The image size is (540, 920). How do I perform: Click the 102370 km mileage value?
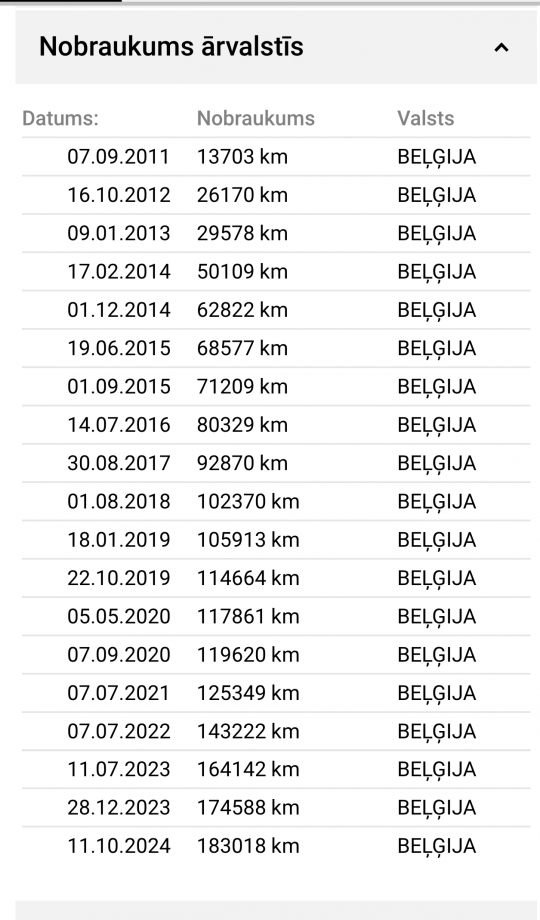(x=248, y=501)
